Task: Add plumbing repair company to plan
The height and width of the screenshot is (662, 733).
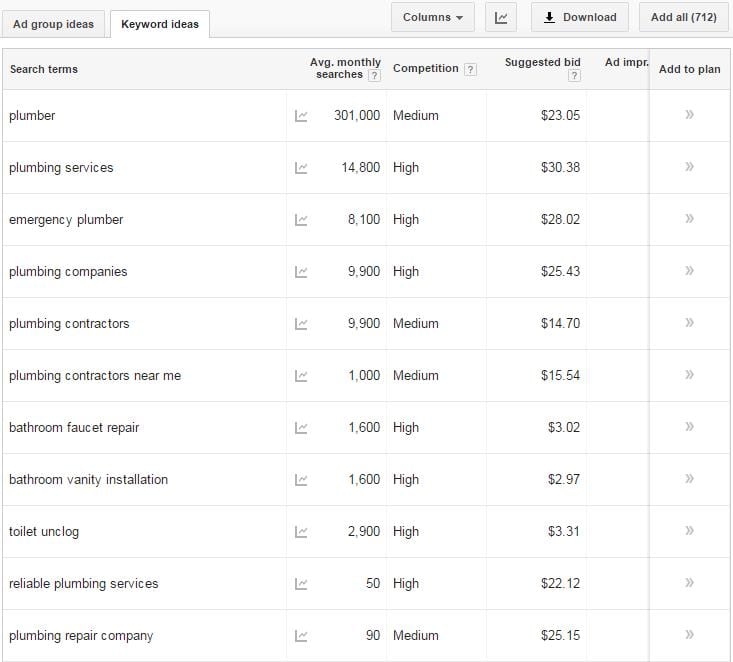Action: pyautogui.click(x=689, y=634)
